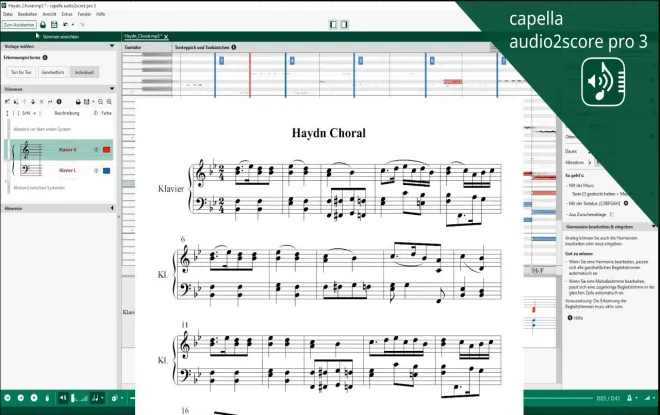Click the Farbe column header
The width and height of the screenshot is (660, 415).
106,113
